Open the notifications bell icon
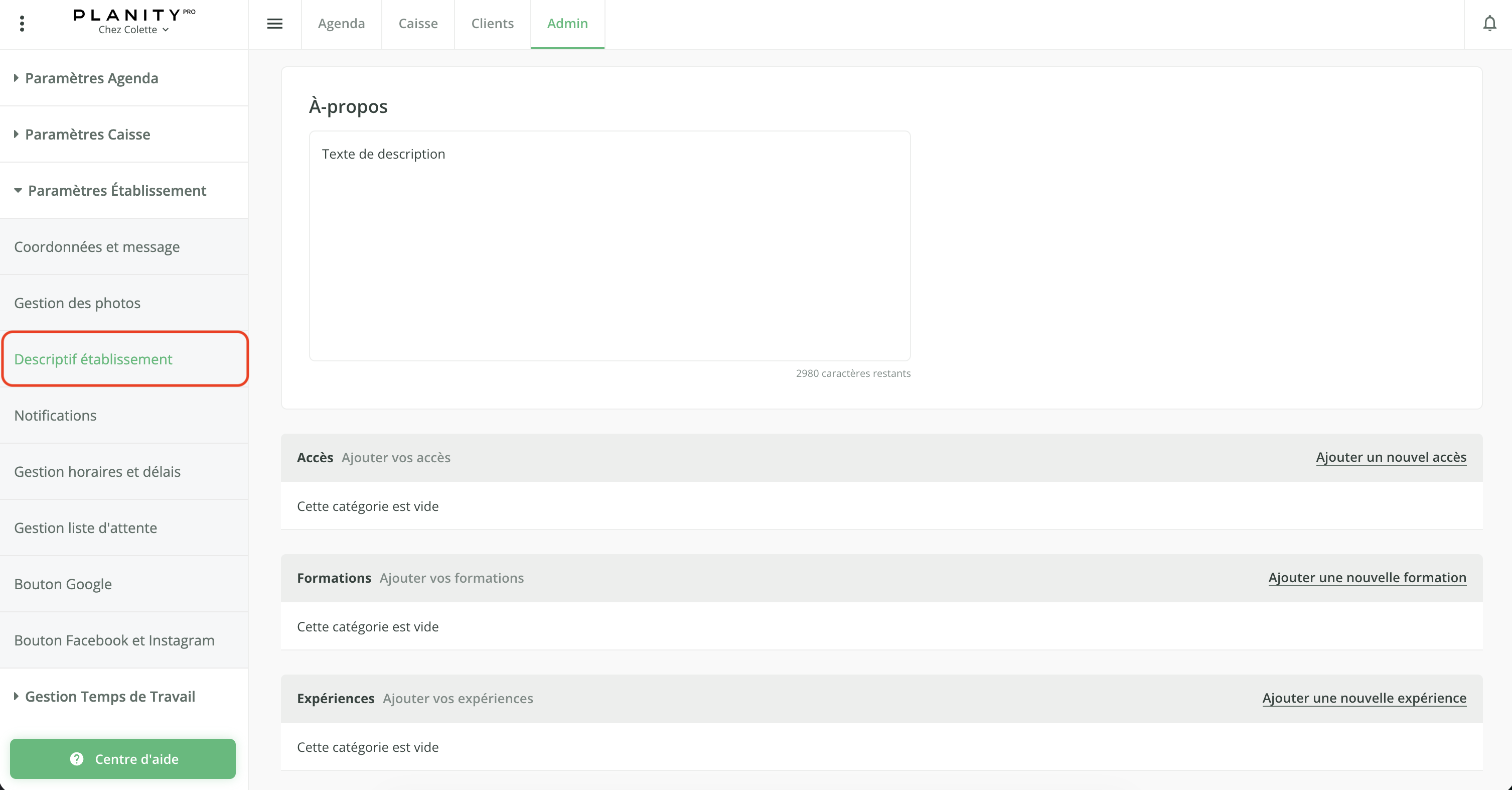The image size is (1512, 790). point(1489,24)
